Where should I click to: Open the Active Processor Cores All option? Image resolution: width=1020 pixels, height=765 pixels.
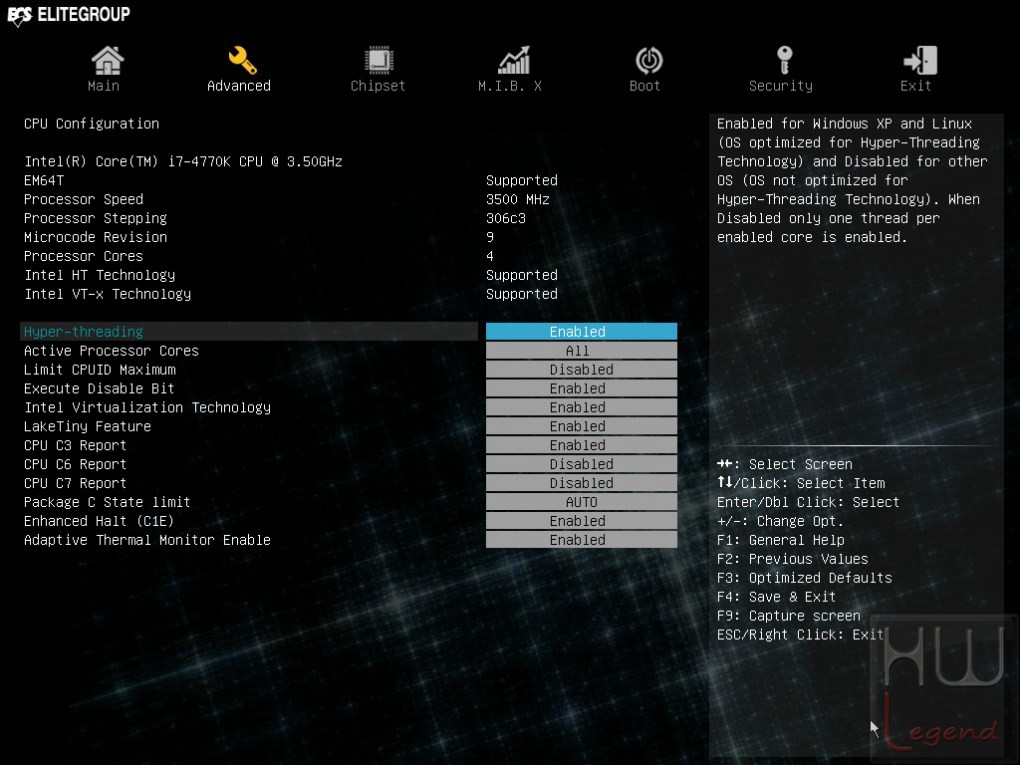(581, 351)
